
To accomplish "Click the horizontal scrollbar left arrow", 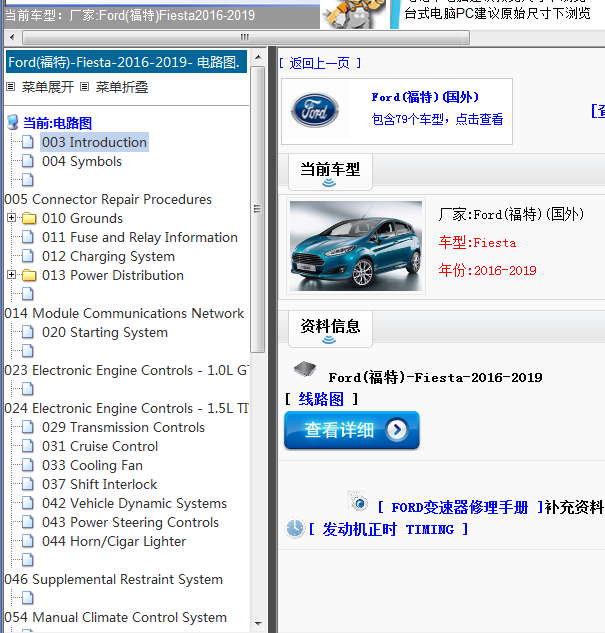I will click(x=12, y=38).
